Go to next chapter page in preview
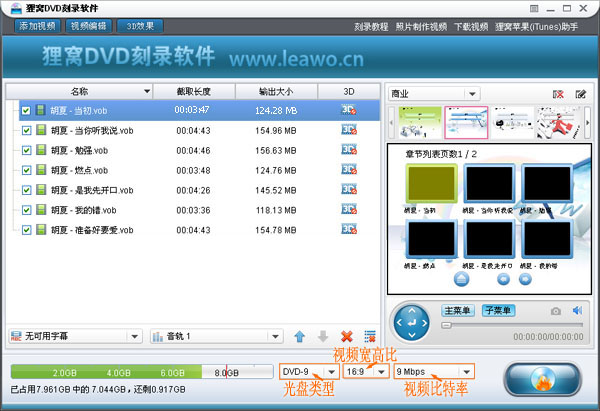600x411 pixels. pyautogui.click(x=525, y=279)
